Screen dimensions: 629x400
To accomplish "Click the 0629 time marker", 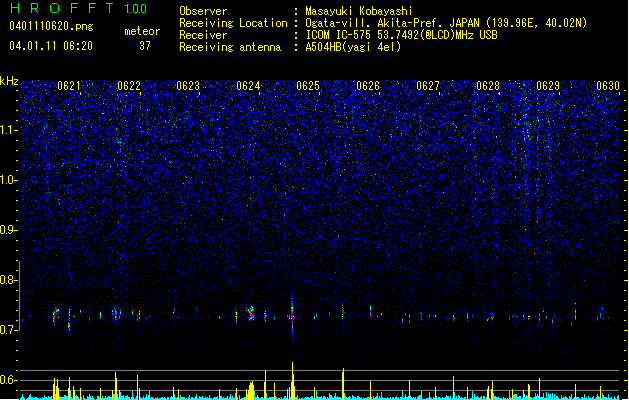I will click(548, 86).
